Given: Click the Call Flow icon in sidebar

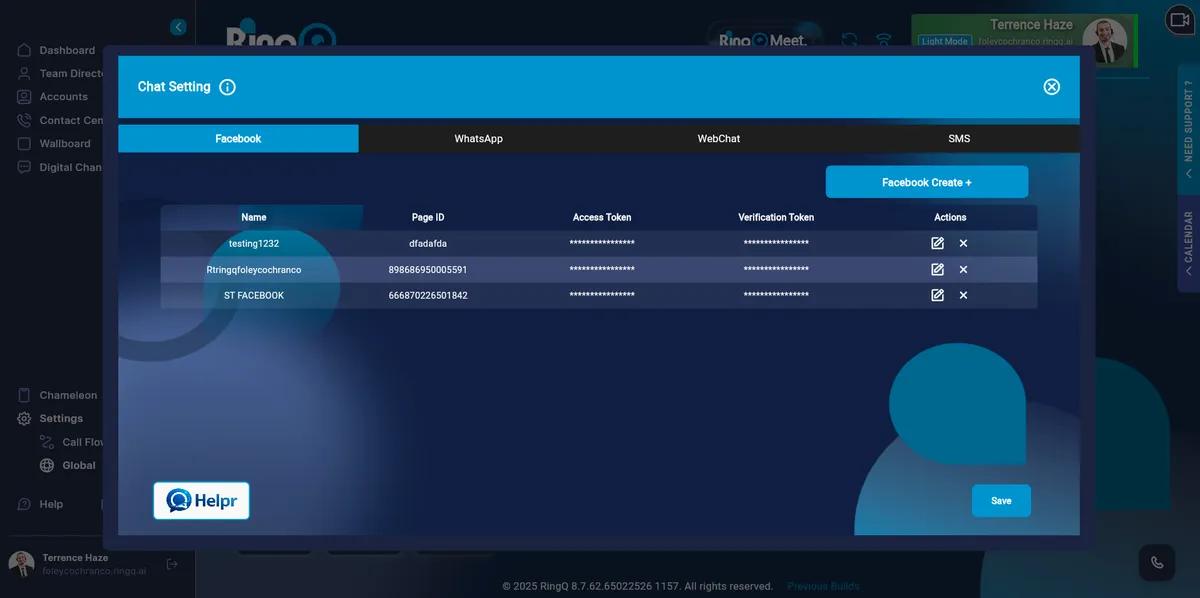Looking at the screenshot, I should pos(47,442).
